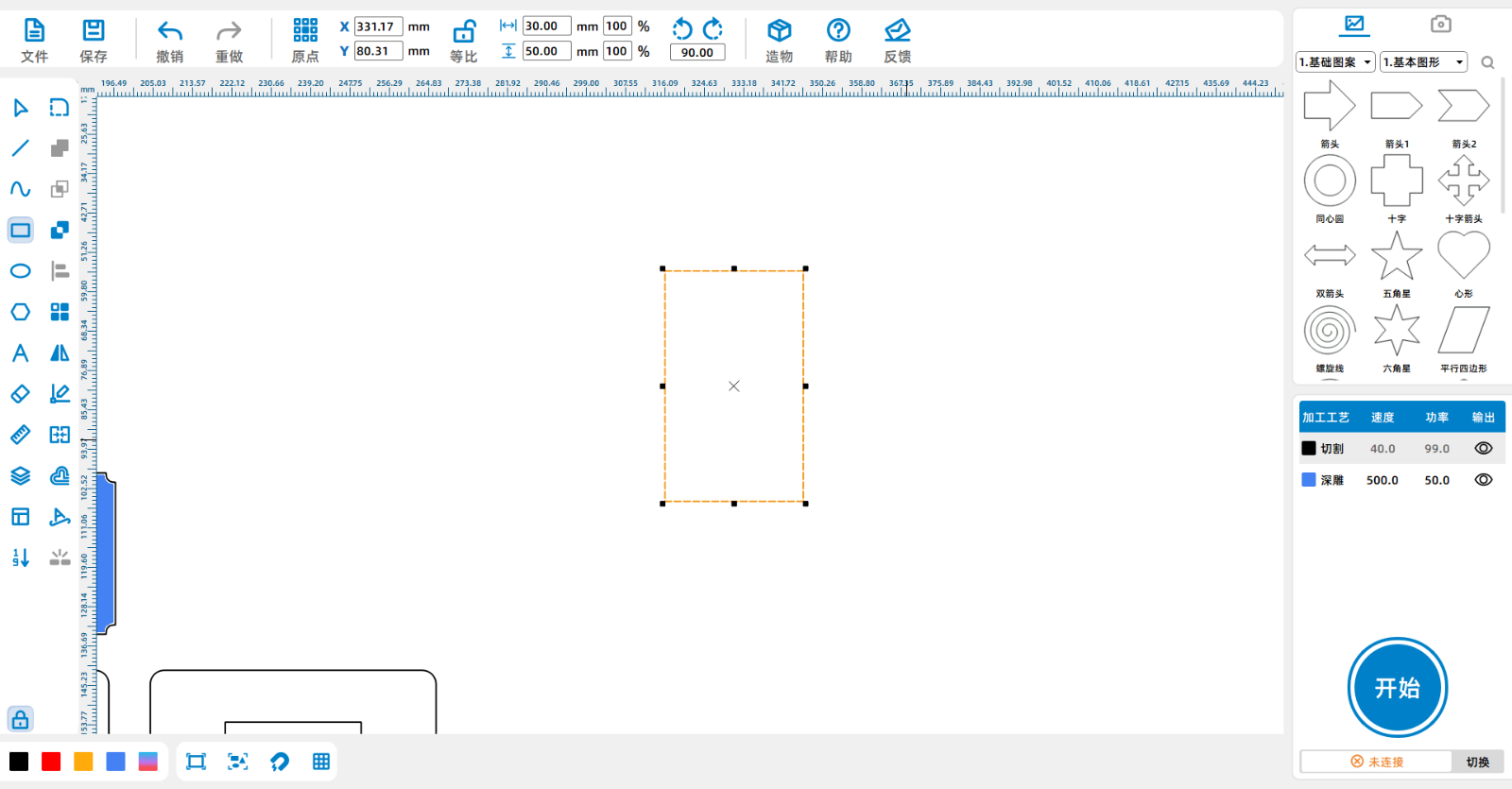Open the 1.基础图案 dropdown
1512x789 pixels.
tap(1335, 62)
